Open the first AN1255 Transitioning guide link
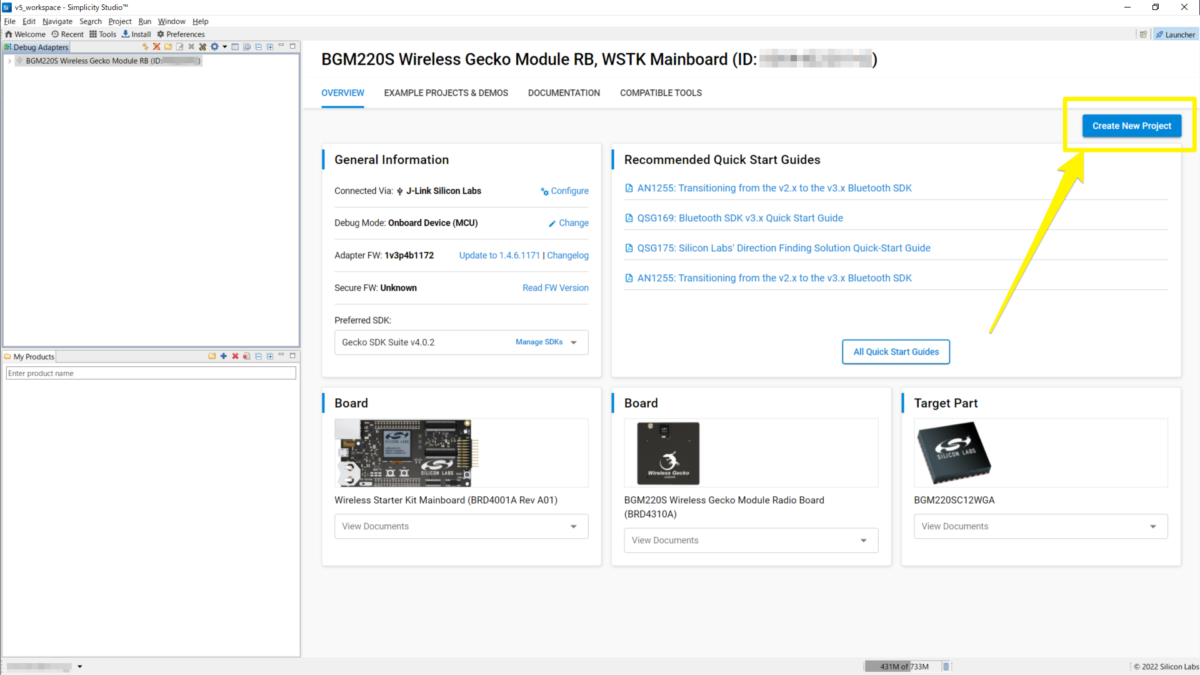The width and height of the screenshot is (1200, 675). (x=775, y=188)
